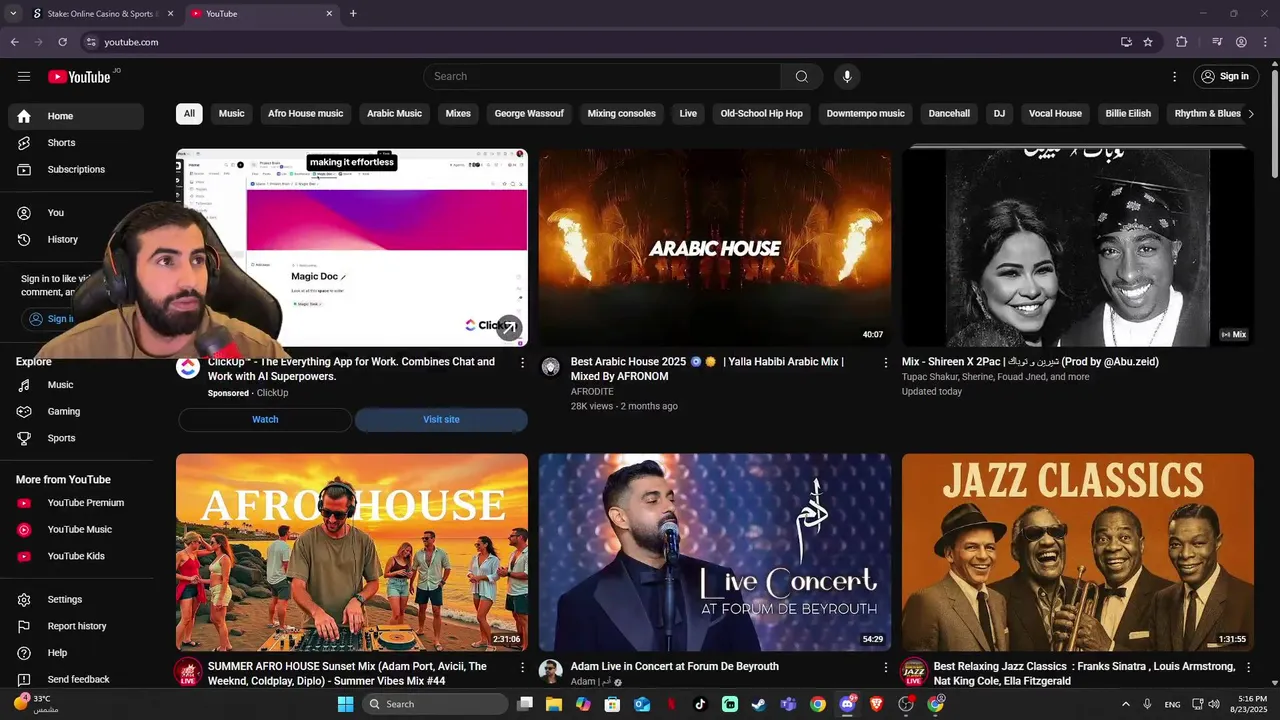Click Visit site on the ClickUp ad

[441, 420]
